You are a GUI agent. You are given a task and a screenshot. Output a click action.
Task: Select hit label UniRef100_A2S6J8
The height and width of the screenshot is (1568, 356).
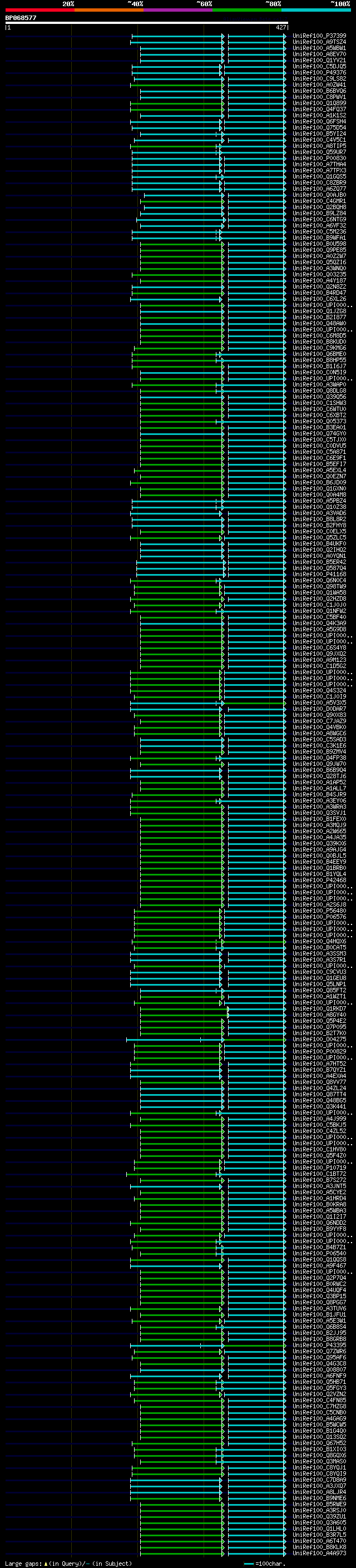[319, 905]
